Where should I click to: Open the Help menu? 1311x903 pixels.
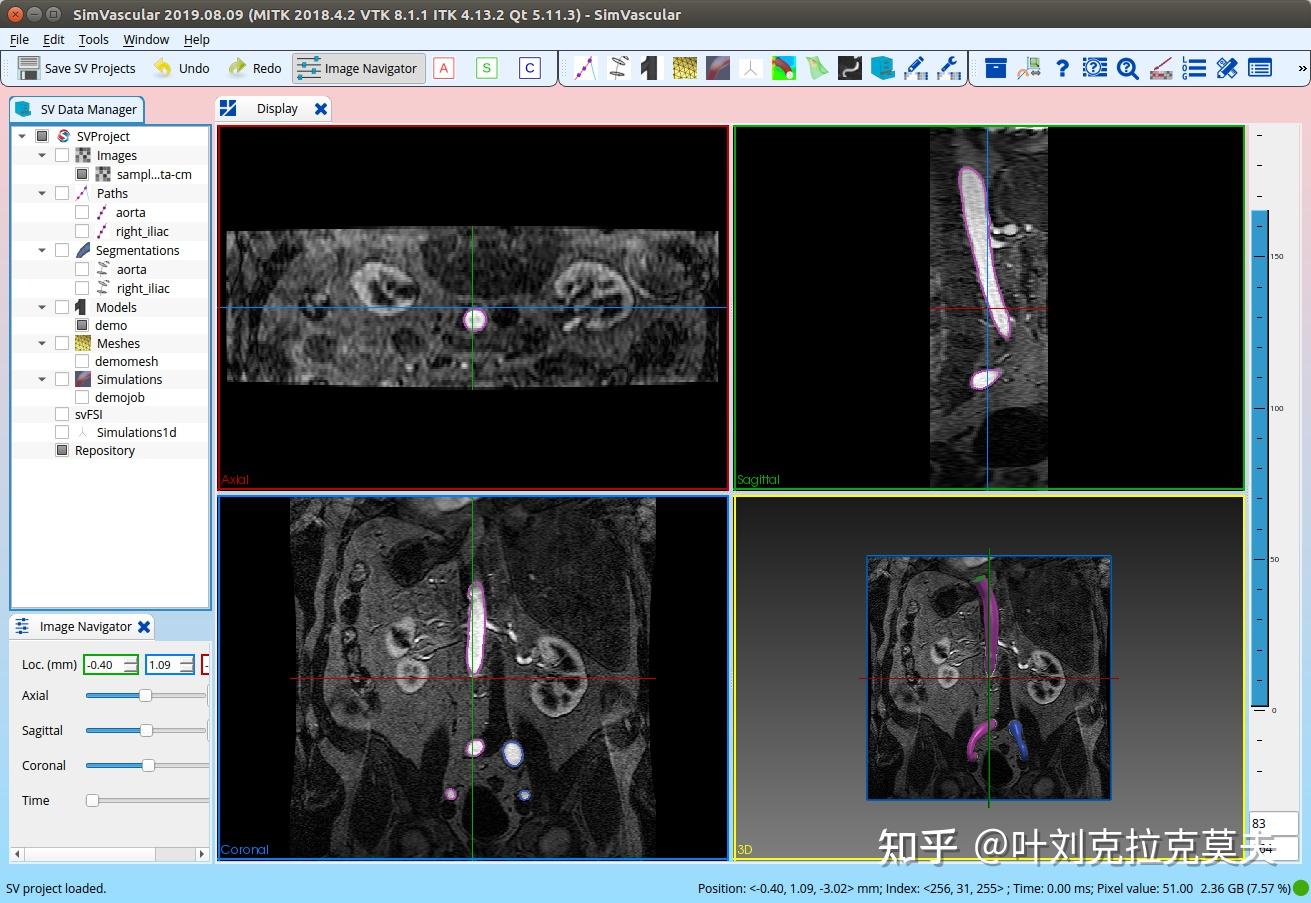point(197,39)
